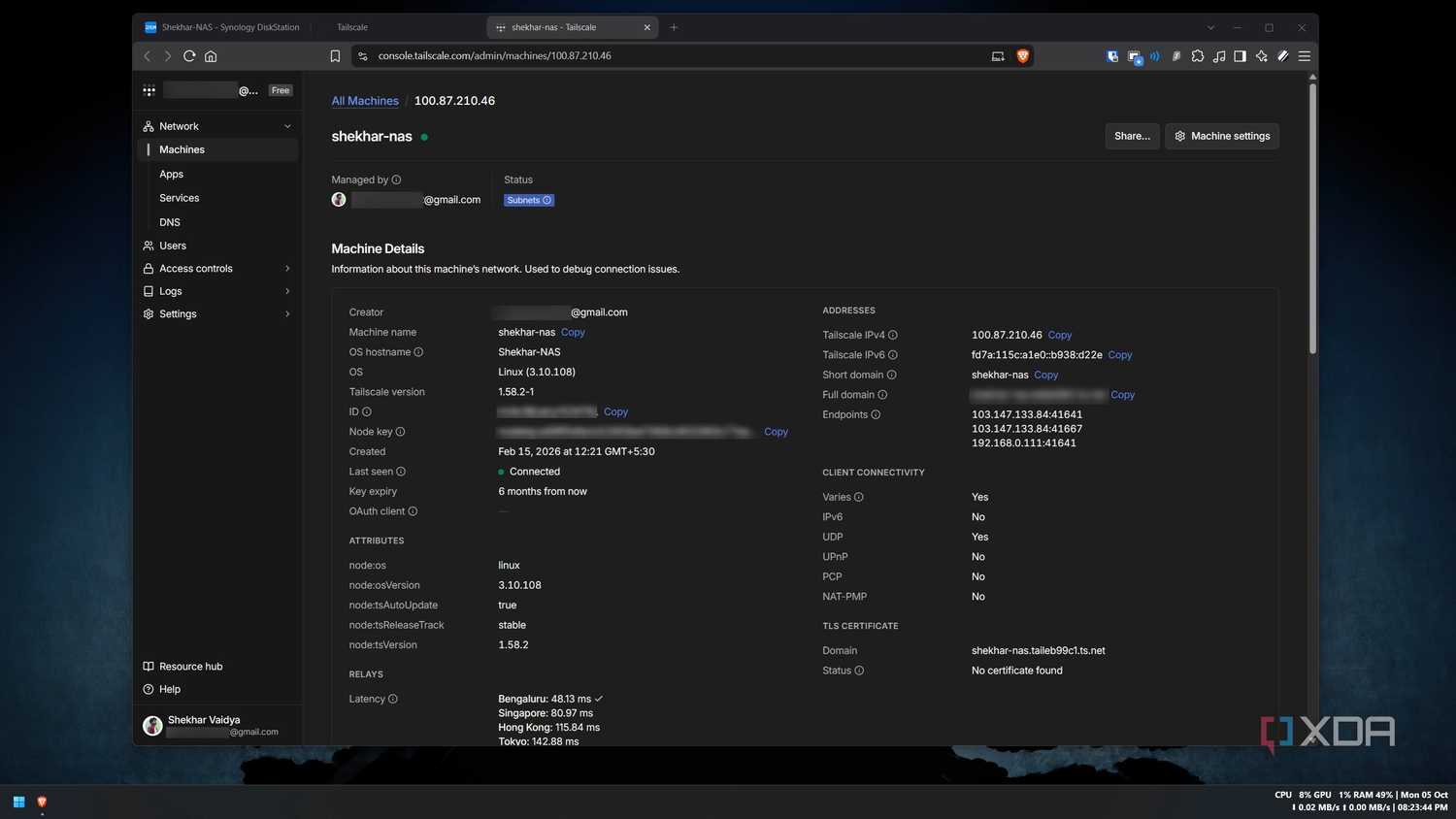The width and height of the screenshot is (1456, 819).
Task: Click the info icon beside OS hostname
Action: click(418, 352)
